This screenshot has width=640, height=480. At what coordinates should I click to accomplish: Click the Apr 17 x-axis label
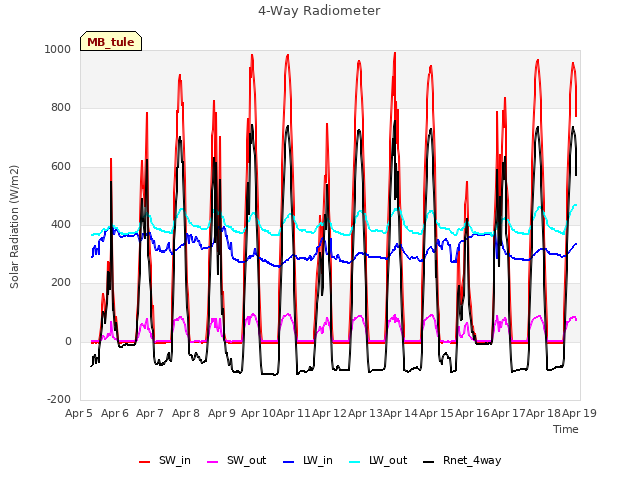(508, 413)
